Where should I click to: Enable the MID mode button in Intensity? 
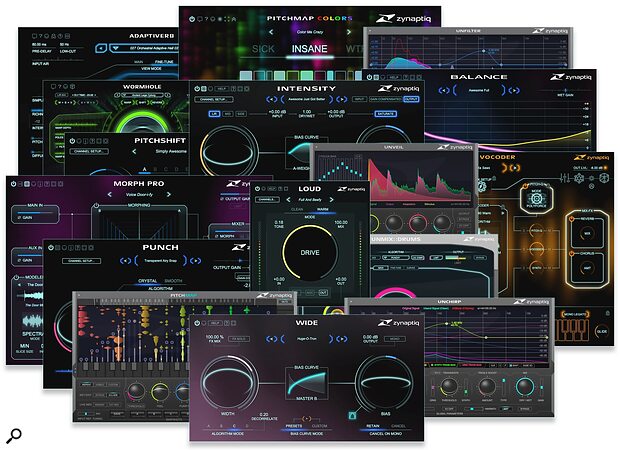point(228,114)
